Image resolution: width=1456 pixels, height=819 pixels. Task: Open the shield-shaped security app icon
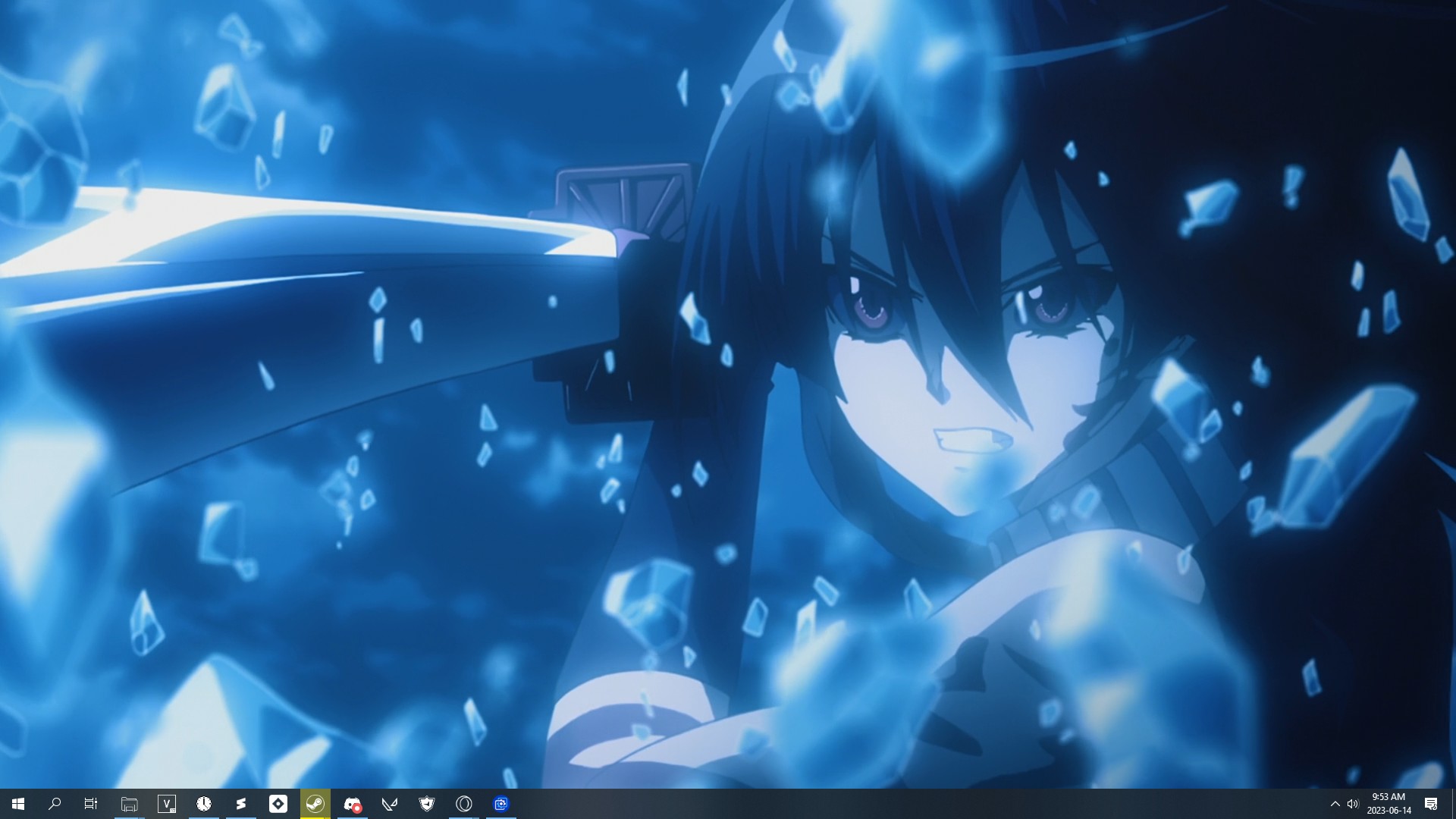427,804
